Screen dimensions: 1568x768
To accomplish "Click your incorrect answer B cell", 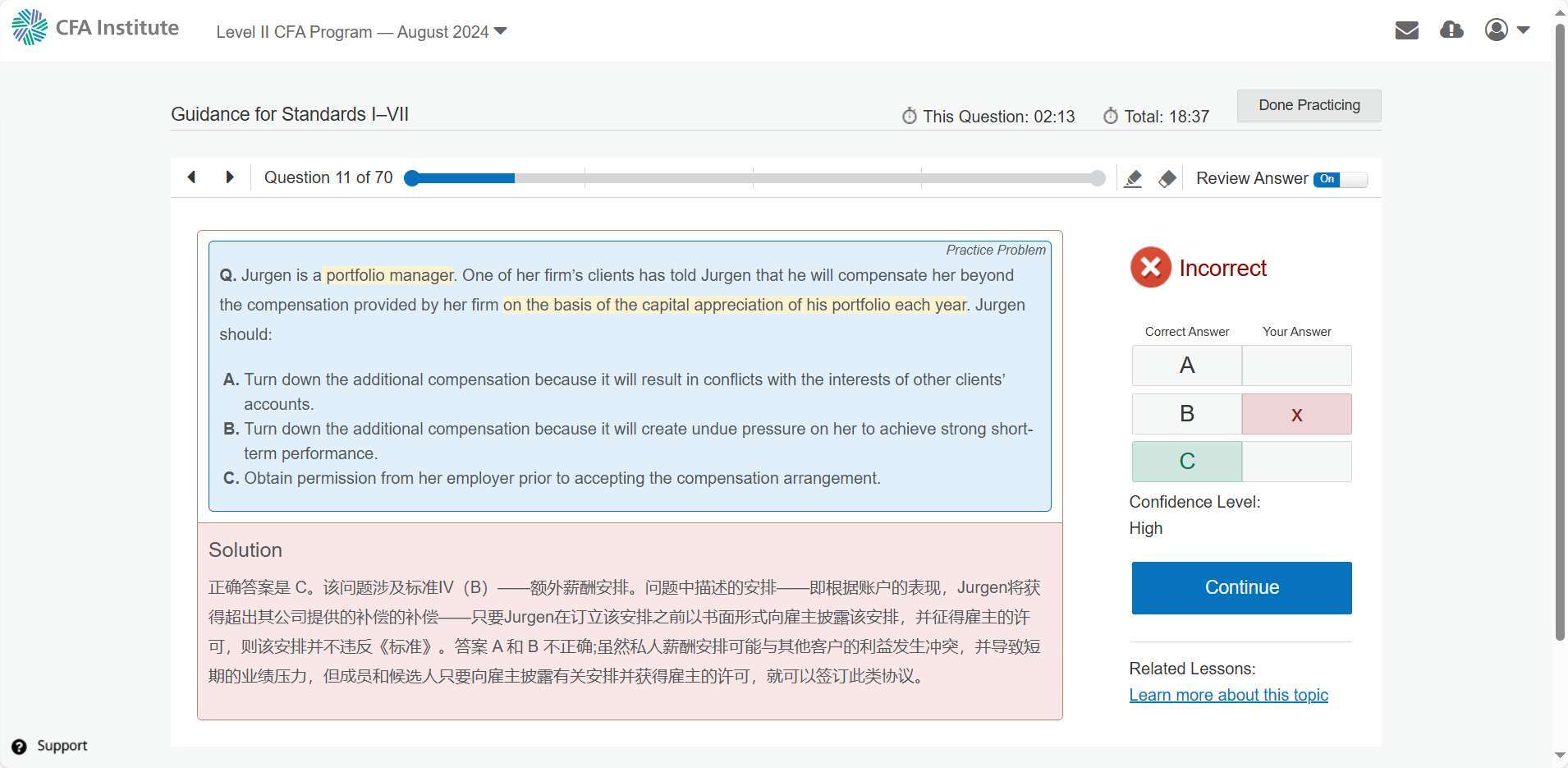I will tap(1296, 414).
